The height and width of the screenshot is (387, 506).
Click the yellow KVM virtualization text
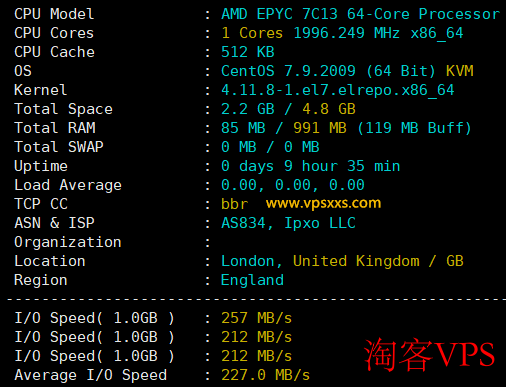(x=460, y=71)
